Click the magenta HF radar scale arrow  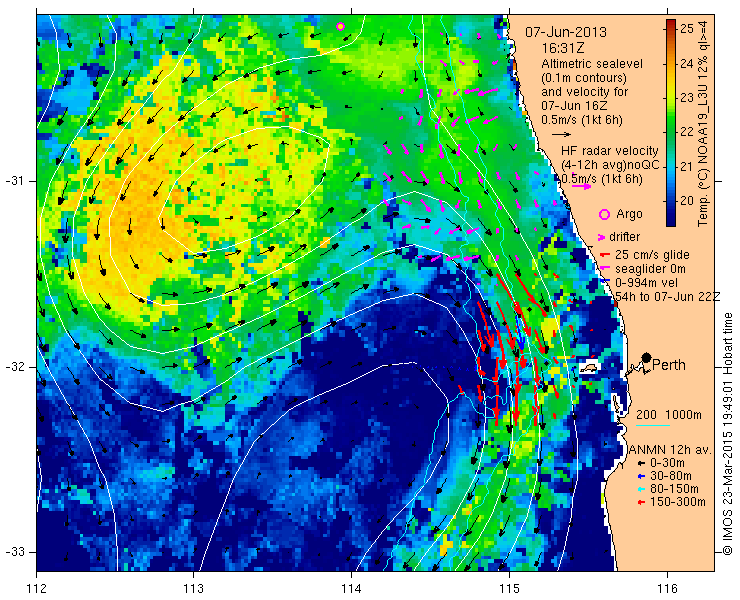pyautogui.click(x=581, y=186)
